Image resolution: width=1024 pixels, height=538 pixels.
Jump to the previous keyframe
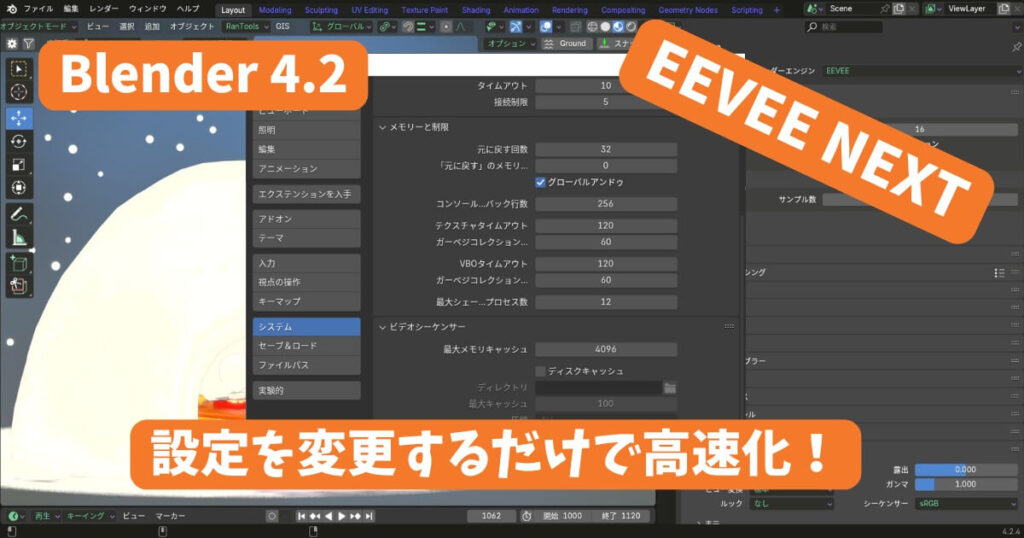(315, 516)
